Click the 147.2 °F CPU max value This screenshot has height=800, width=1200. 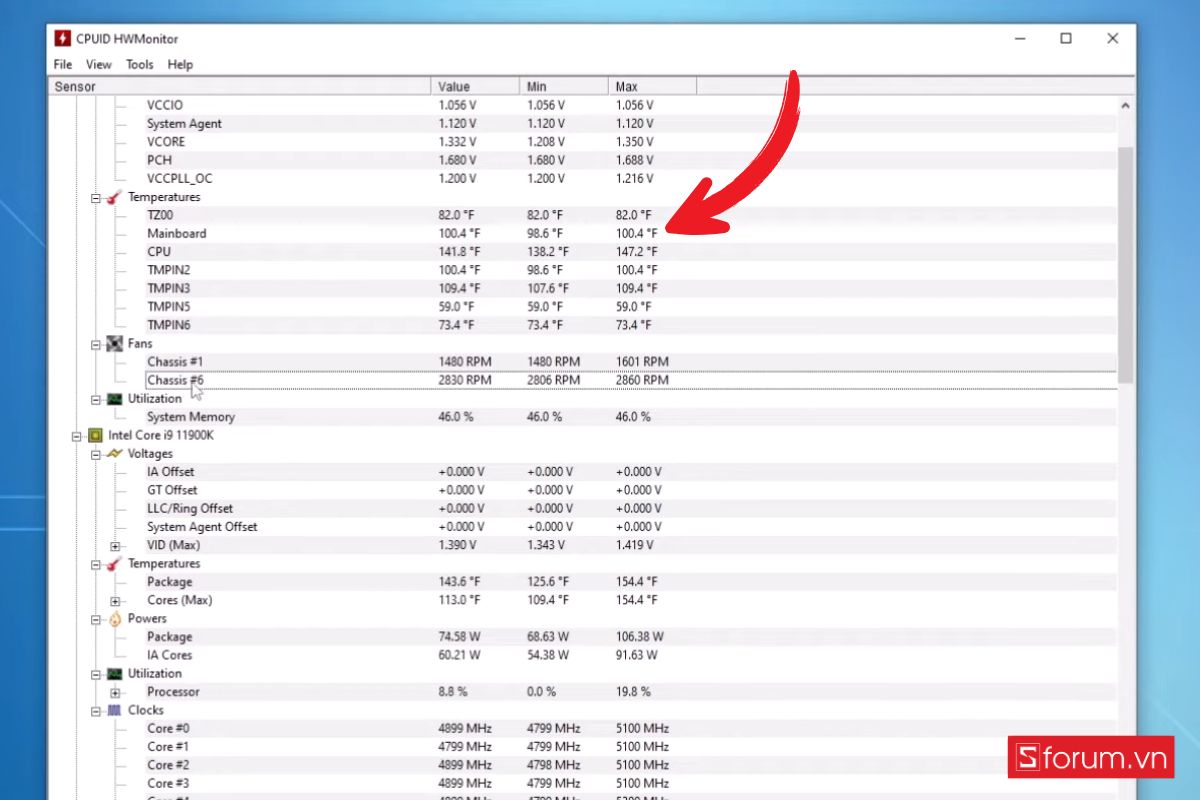[637, 252]
